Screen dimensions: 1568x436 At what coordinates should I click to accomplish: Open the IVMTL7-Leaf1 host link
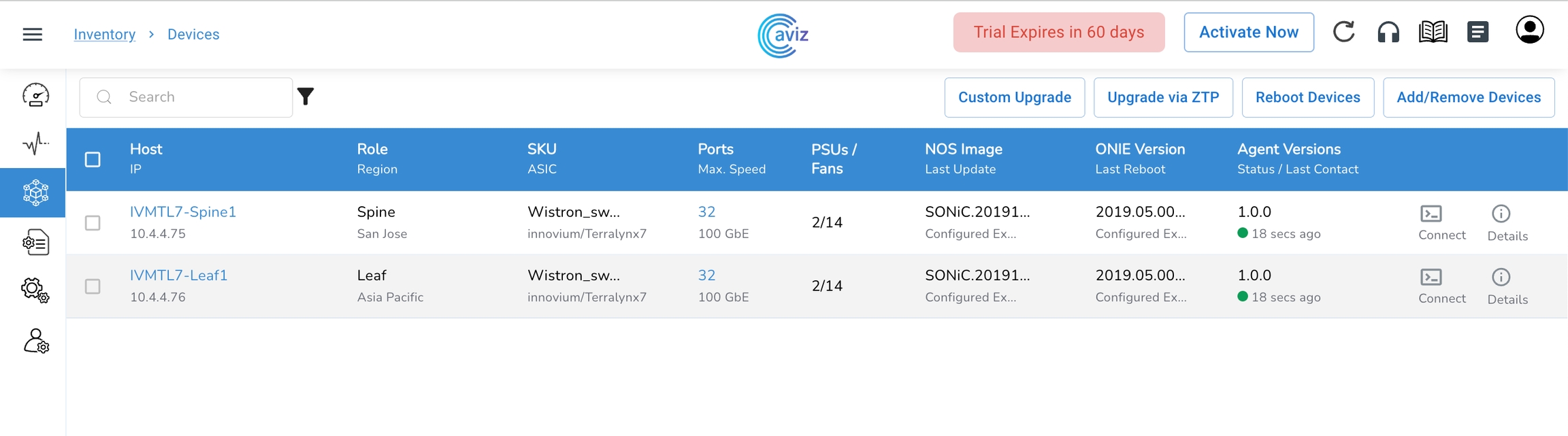coord(178,275)
